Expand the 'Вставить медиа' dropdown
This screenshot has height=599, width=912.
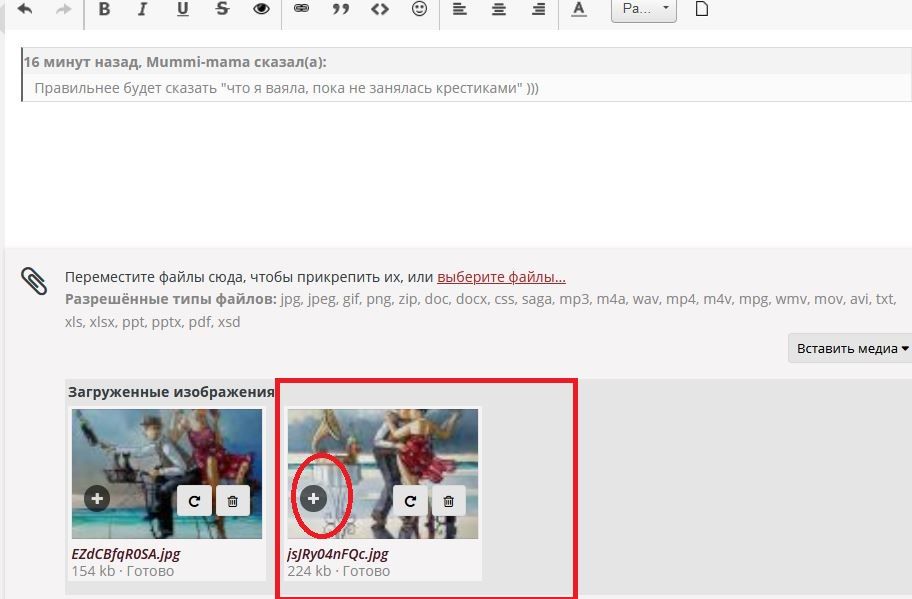point(851,349)
